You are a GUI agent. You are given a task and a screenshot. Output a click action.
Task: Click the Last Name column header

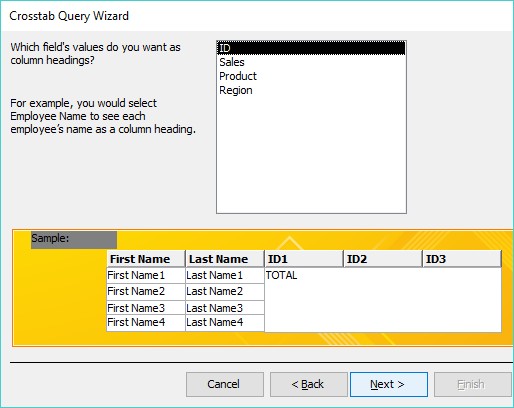point(225,259)
